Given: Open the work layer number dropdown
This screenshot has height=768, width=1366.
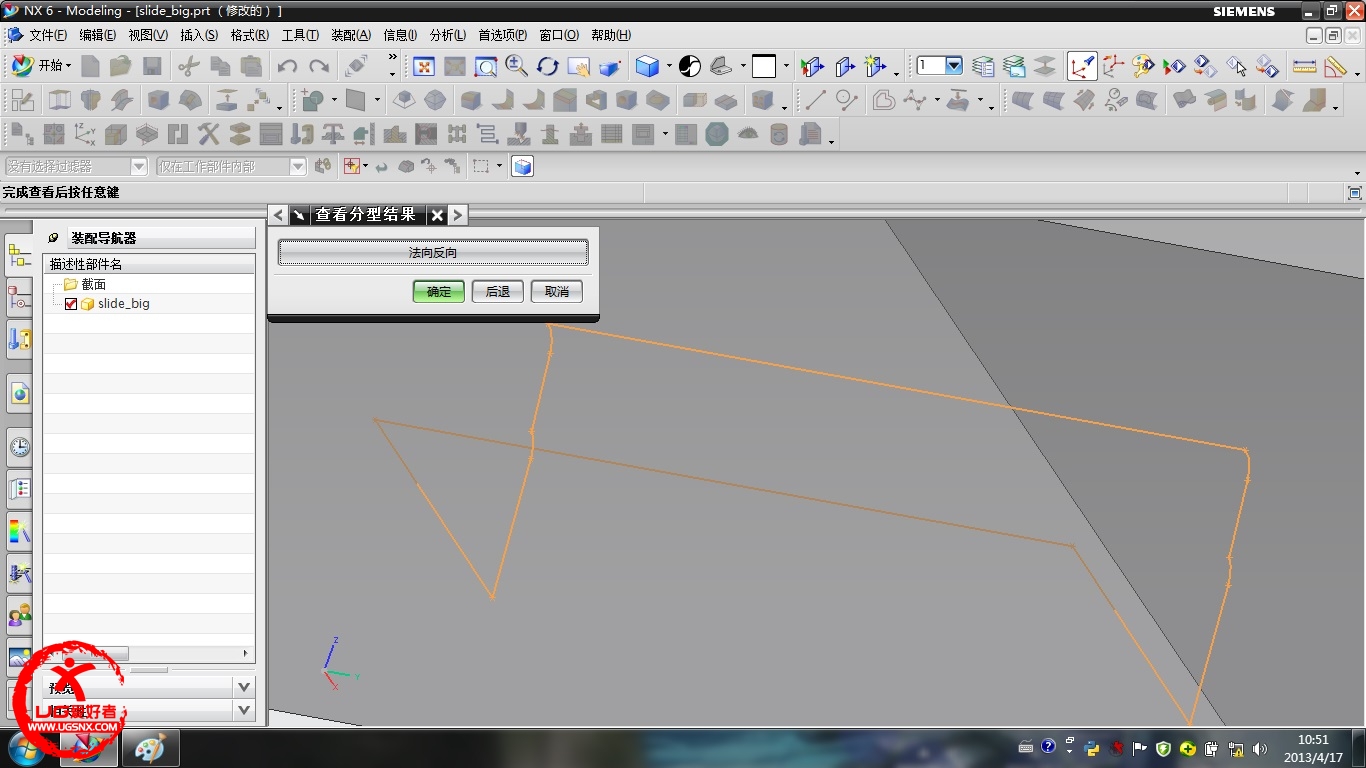Looking at the screenshot, I should pos(953,66).
